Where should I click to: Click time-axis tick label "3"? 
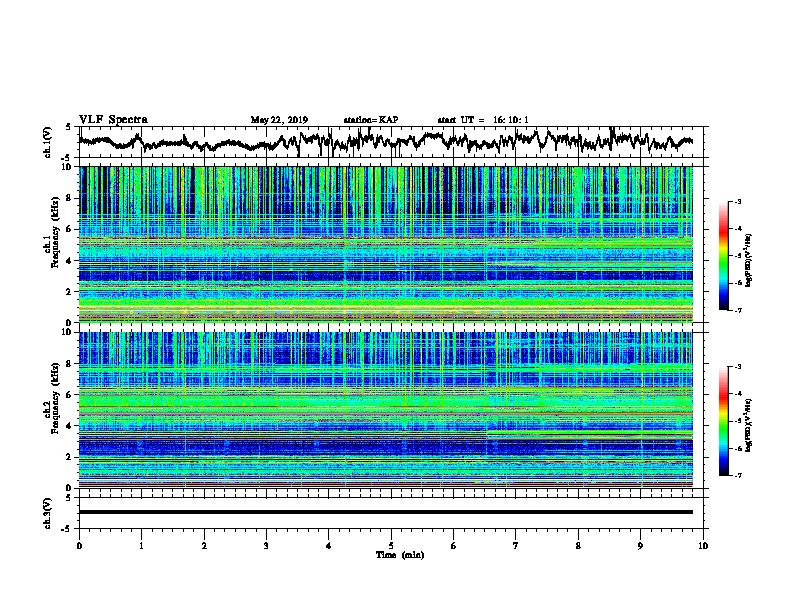click(266, 546)
